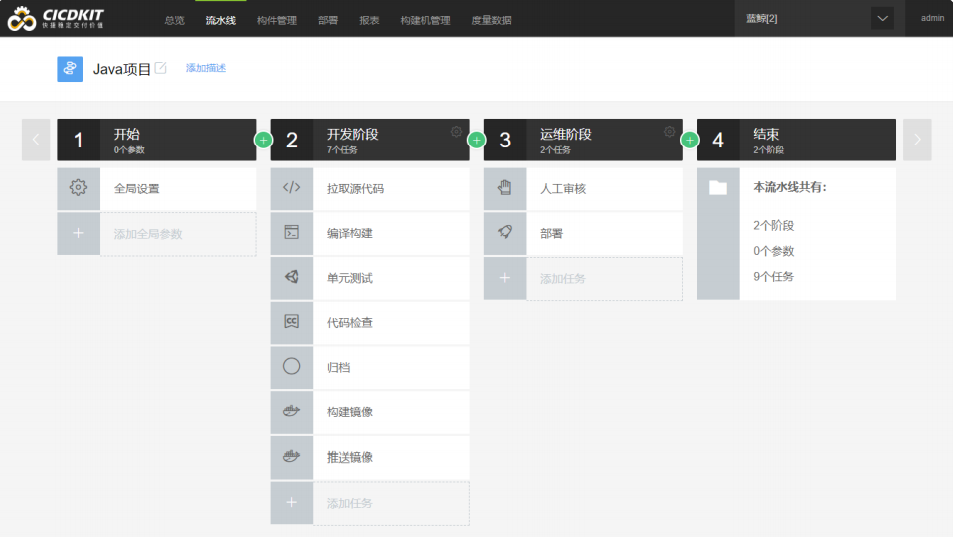Click the admin user label
The width and height of the screenshot is (953, 537).
pyautogui.click(x=932, y=18)
